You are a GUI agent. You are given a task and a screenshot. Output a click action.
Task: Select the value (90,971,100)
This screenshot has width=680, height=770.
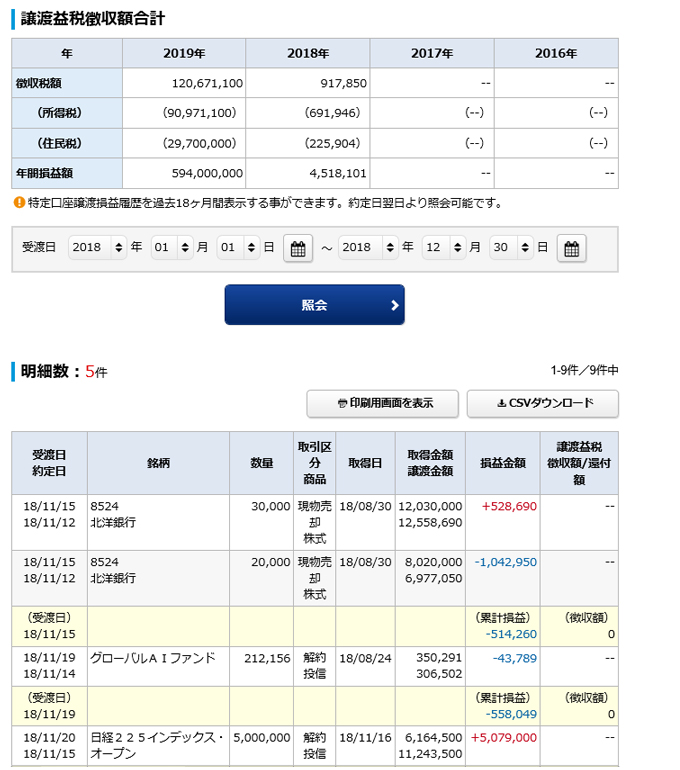pyautogui.click(x=199, y=113)
